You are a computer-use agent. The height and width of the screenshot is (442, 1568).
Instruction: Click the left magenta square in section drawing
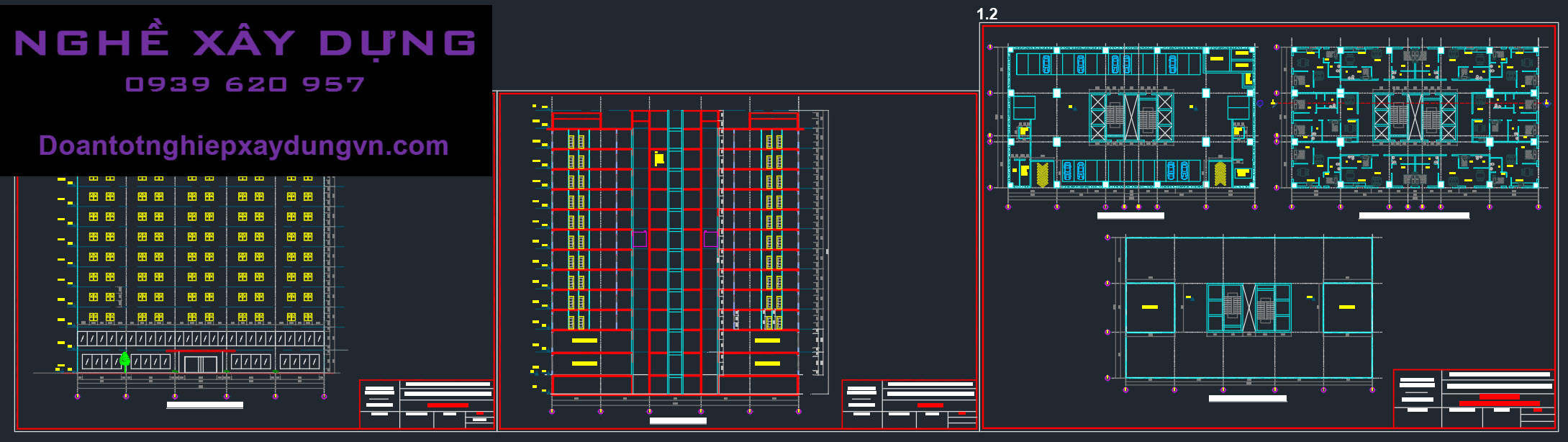(639, 239)
